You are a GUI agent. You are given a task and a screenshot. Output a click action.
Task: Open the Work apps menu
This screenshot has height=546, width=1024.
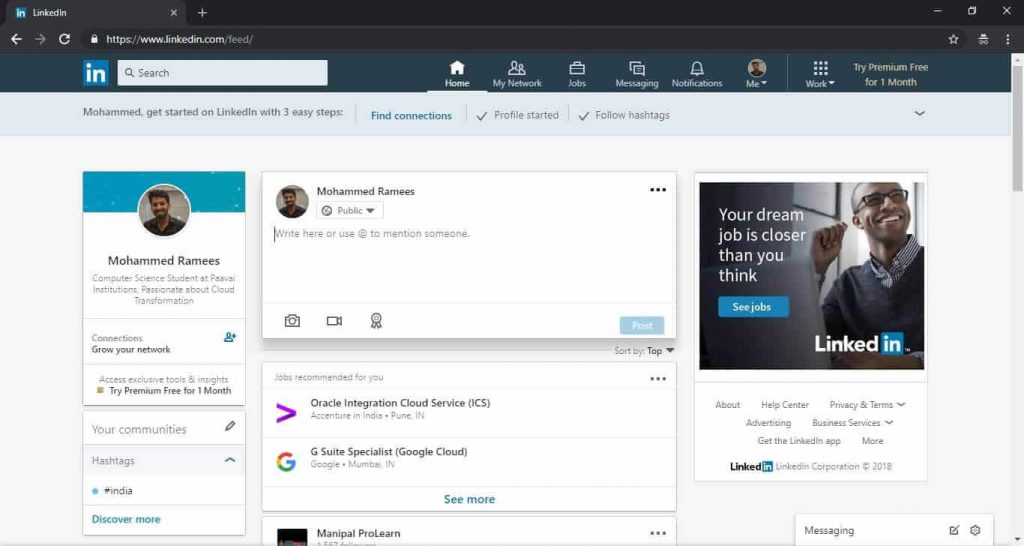pyautogui.click(x=820, y=74)
